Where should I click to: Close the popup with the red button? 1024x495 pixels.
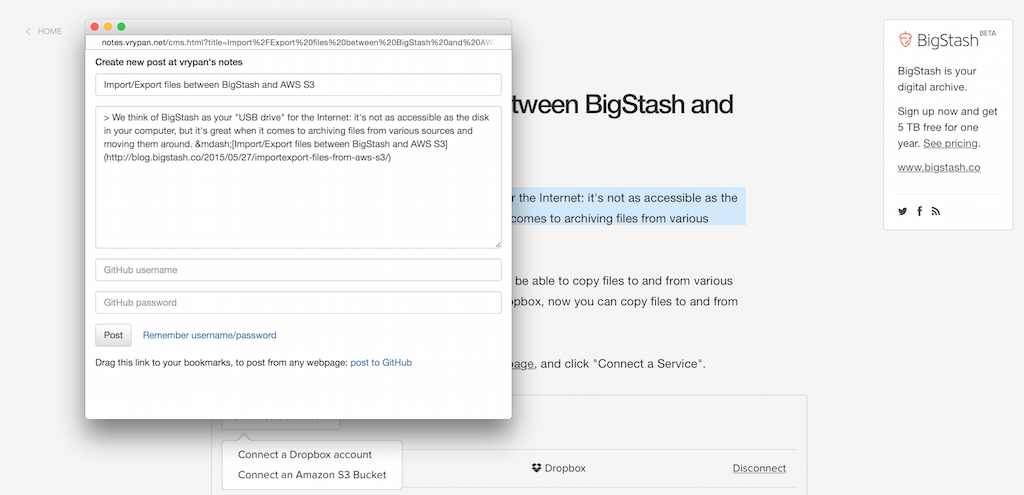click(x=94, y=27)
